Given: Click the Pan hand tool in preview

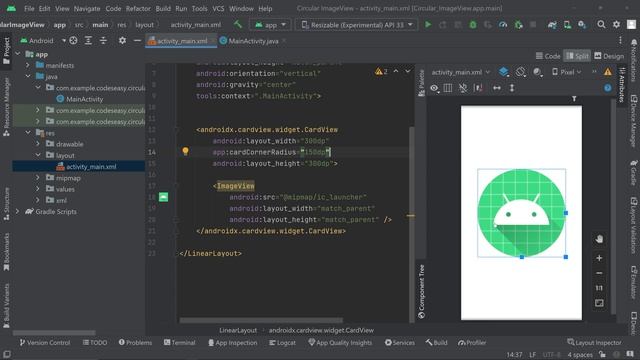Looking at the screenshot, I should coord(599,239).
